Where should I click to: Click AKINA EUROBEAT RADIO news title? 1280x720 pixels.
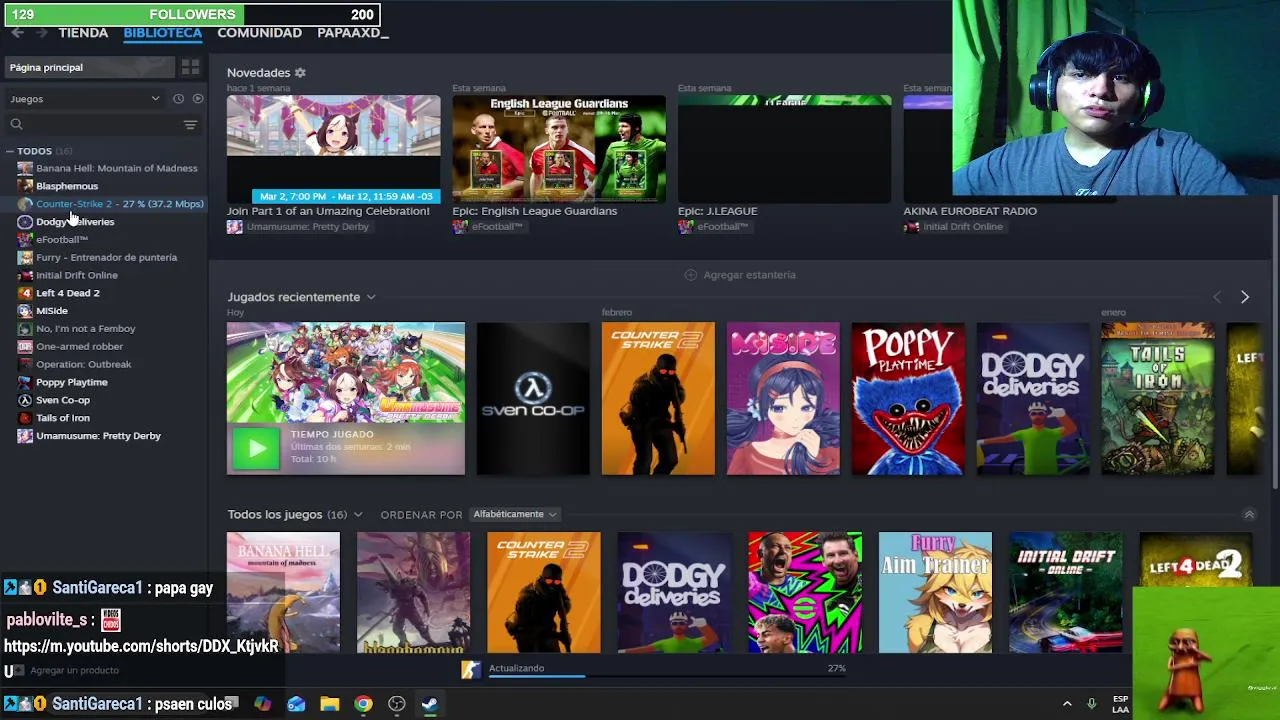point(970,211)
